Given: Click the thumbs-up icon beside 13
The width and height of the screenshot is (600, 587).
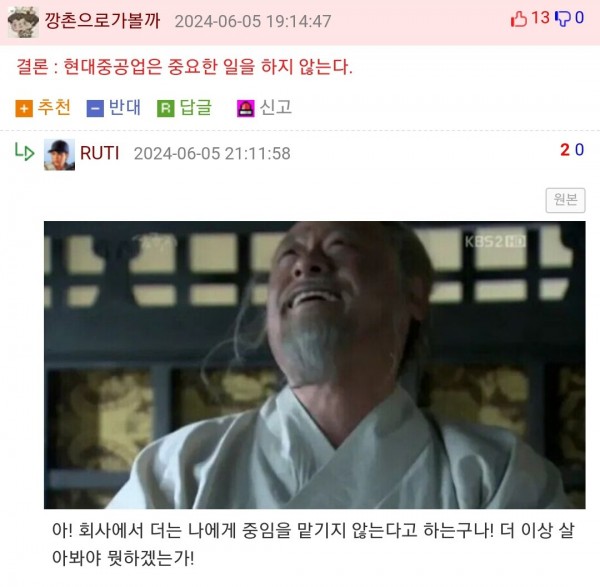Looking at the screenshot, I should point(519,19).
